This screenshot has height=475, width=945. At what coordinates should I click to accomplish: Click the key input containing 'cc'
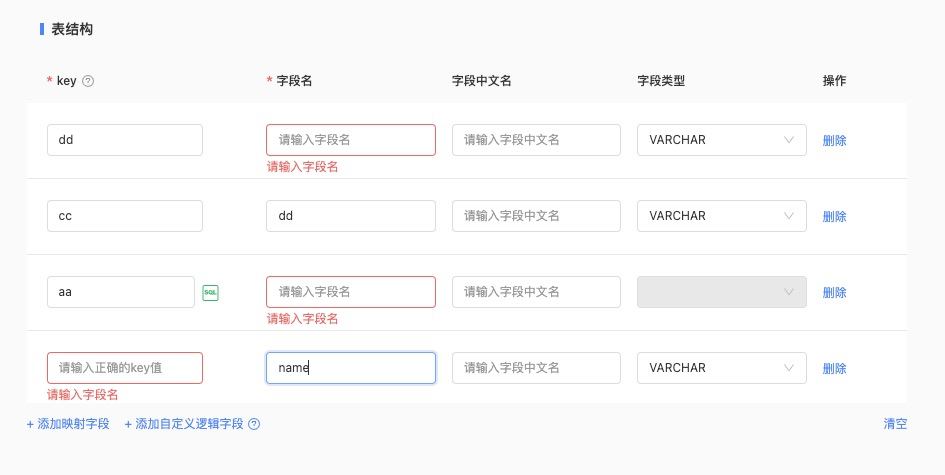point(124,216)
